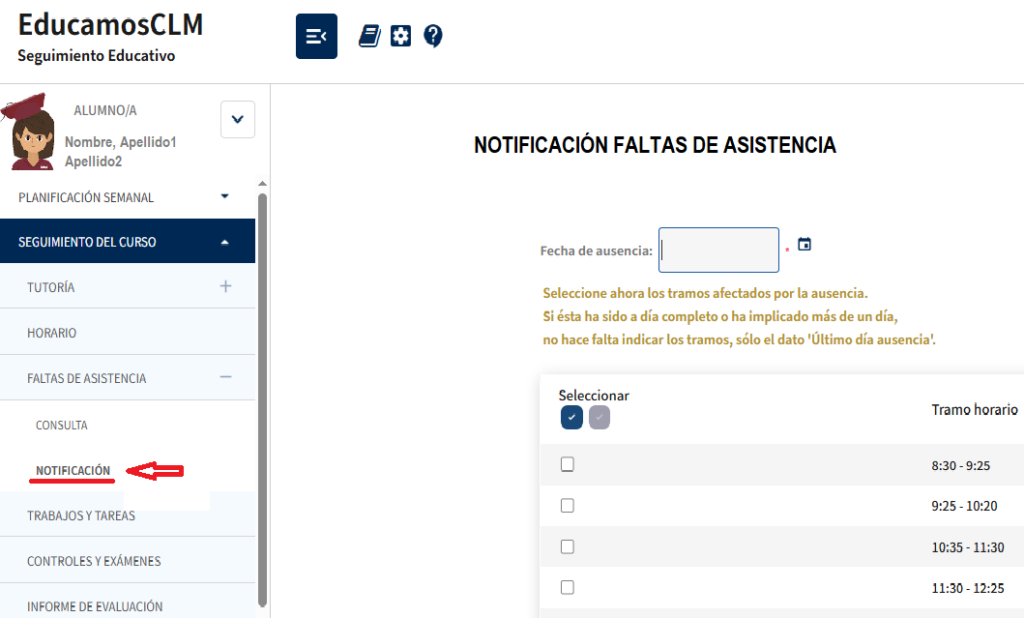1024x618 pixels.
Task: Open the student selector dropdown chevron
Action: coord(237,120)
